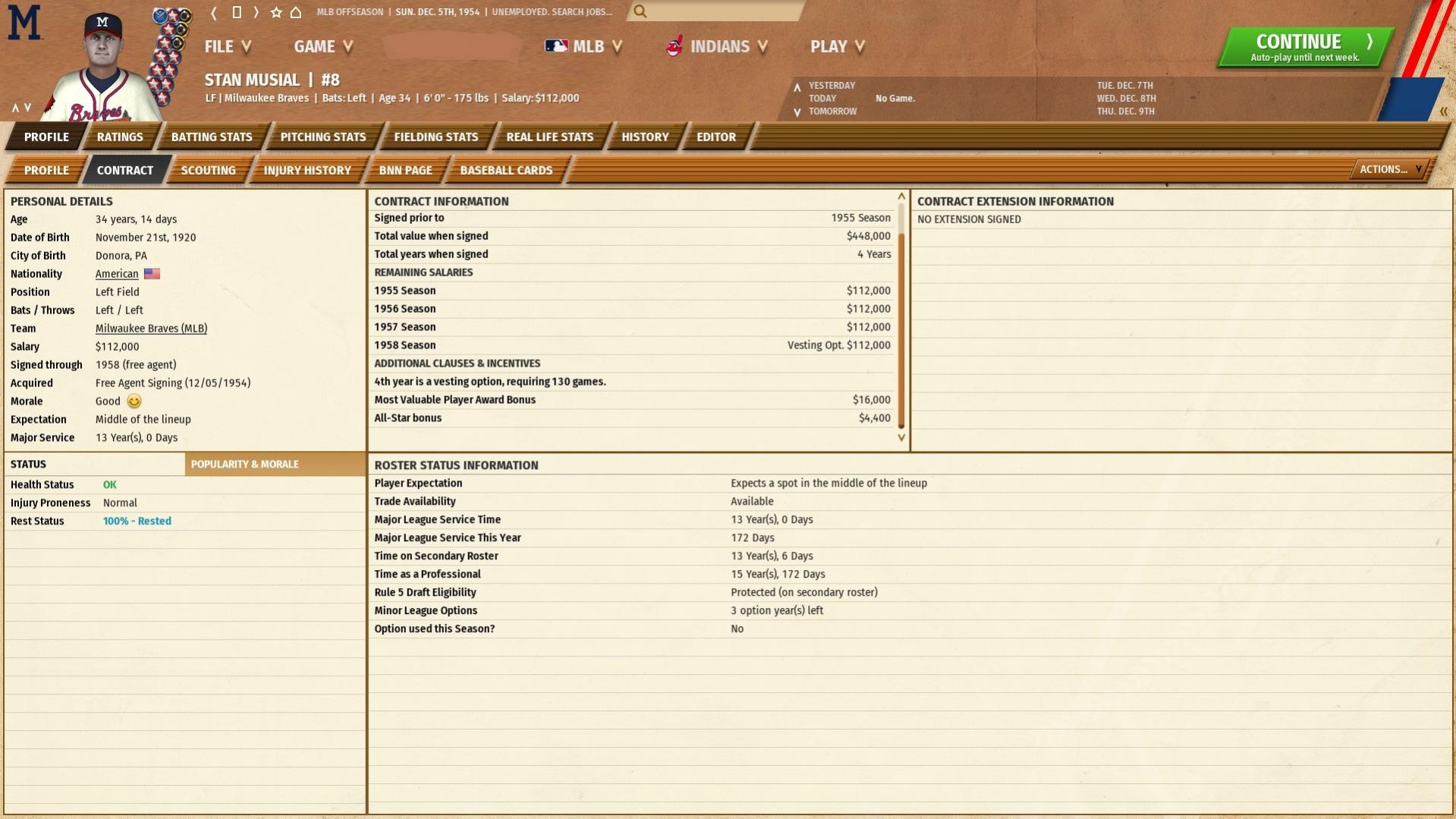The height and width of the screenshot is (819, 1456).
Task: Open the ACTIONS... dropdown
Action: 1390,169
